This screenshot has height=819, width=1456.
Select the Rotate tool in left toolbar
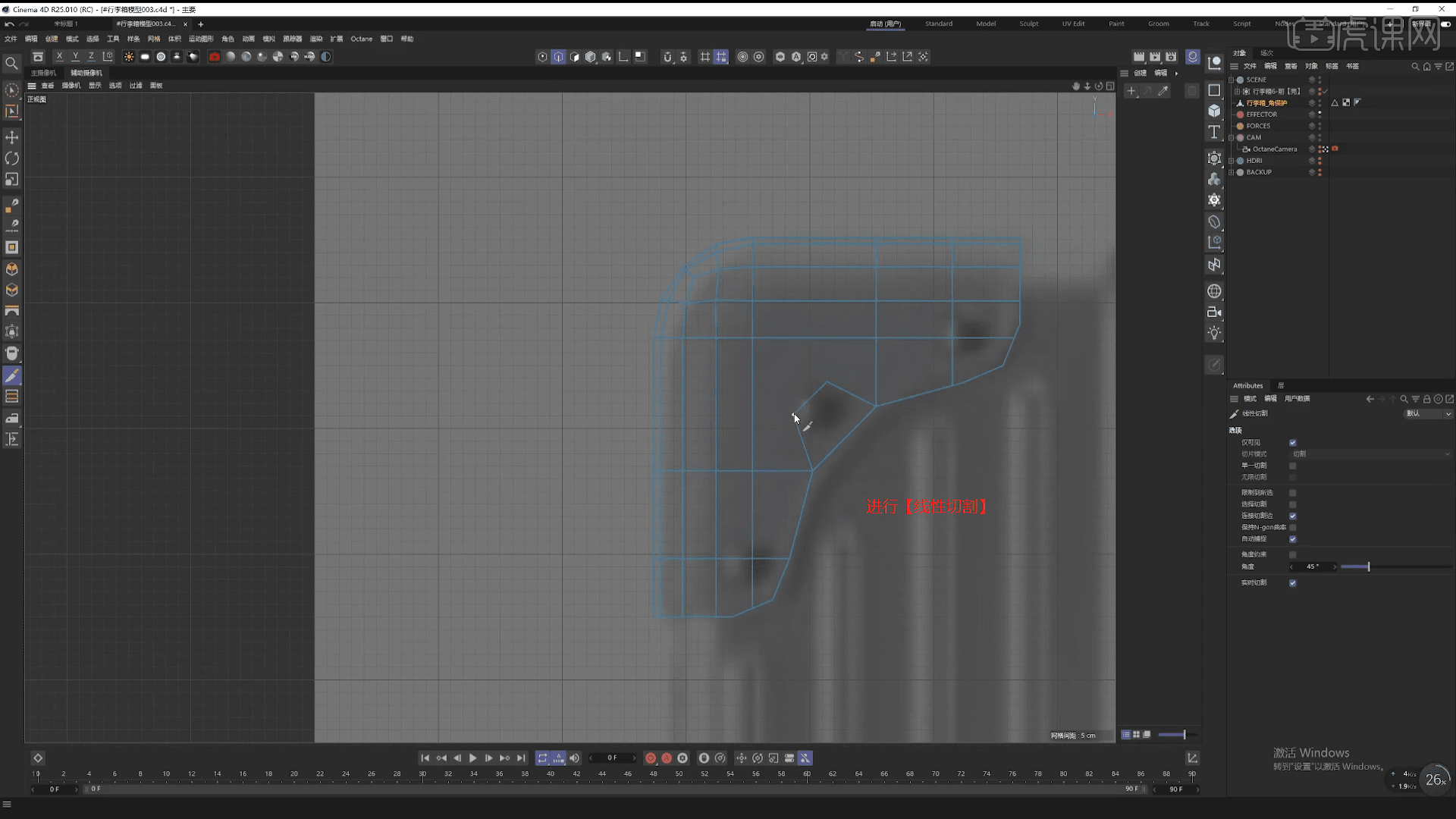click(11, 158)
